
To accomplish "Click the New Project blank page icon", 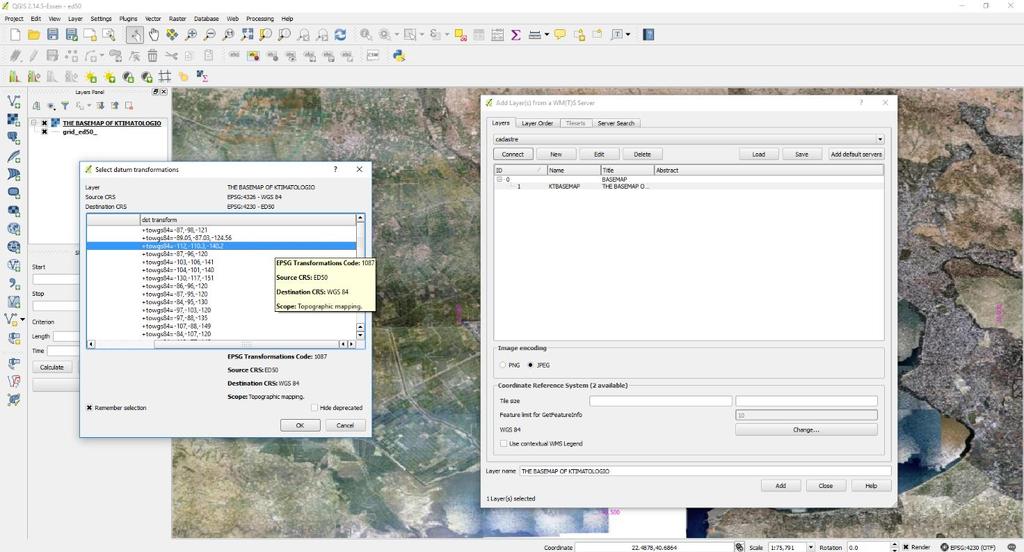I will [x=14, y=35].
